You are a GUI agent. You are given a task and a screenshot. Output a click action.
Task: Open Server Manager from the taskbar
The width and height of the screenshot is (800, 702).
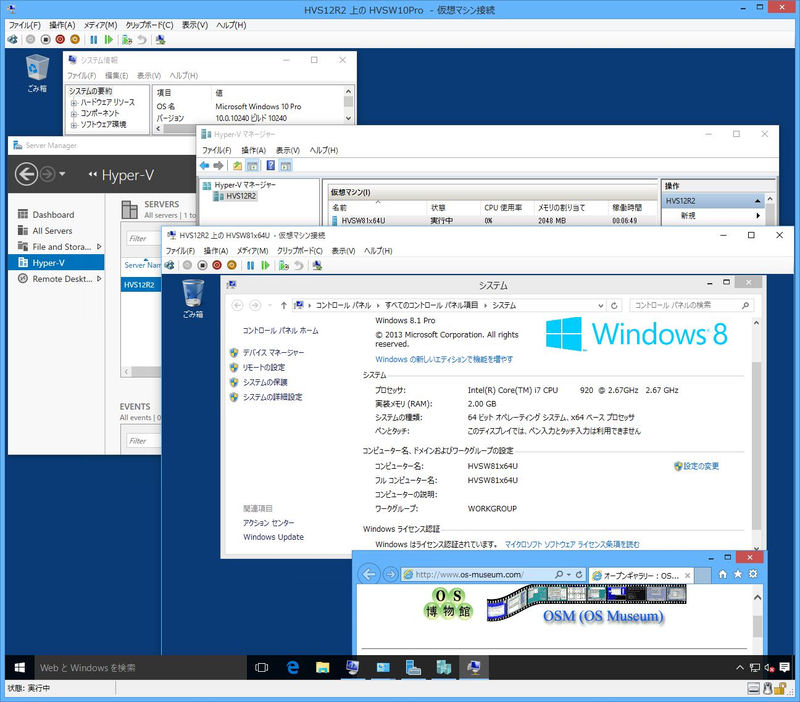413,667
